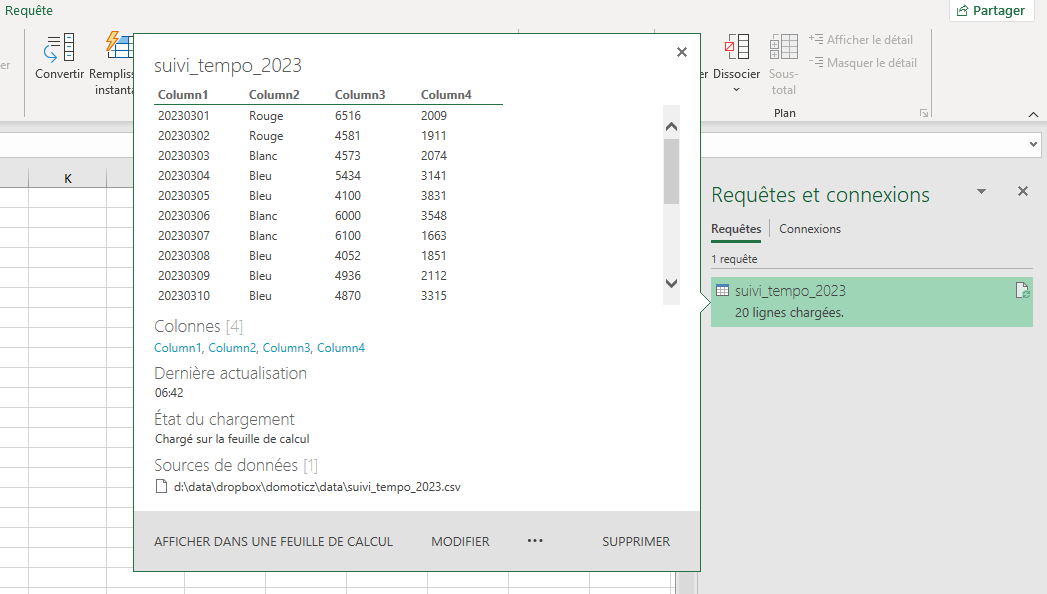
Task: Click the table icon beside suivi_tempo_2023
Action: (x=722, y=291)
